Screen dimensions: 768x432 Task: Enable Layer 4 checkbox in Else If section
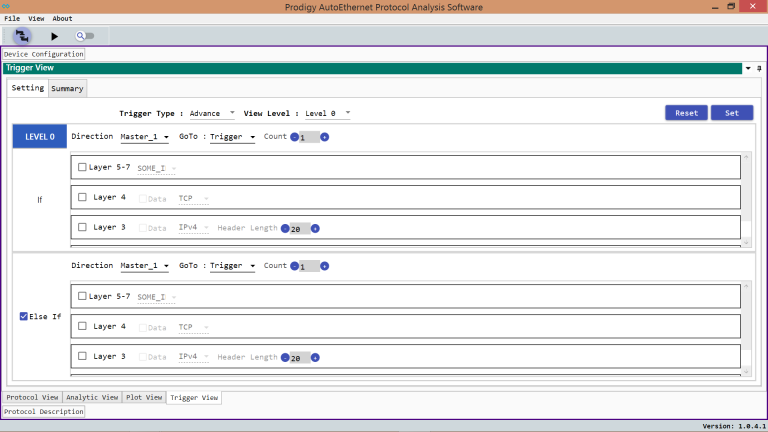(x=82, y=326)
